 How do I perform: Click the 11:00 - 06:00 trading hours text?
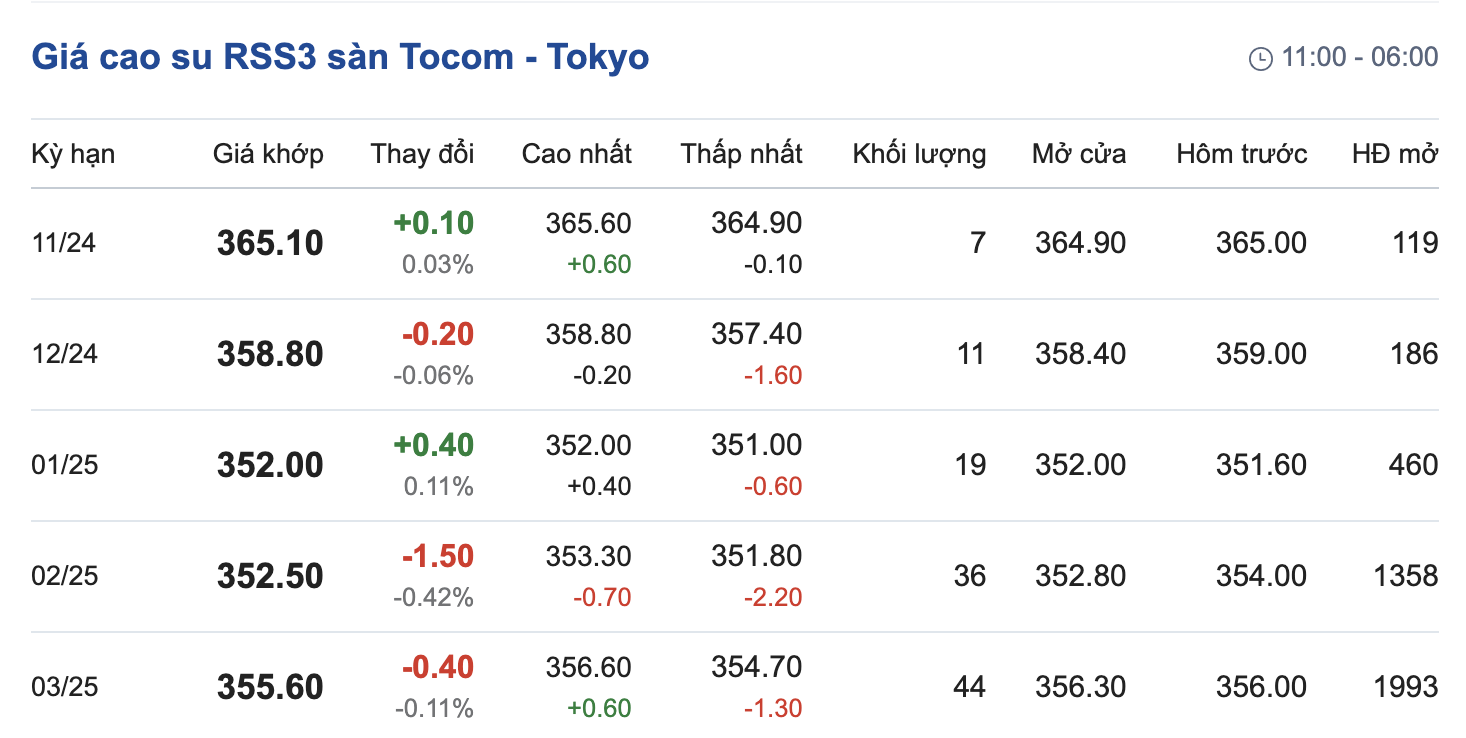(x=1360, y=57)
